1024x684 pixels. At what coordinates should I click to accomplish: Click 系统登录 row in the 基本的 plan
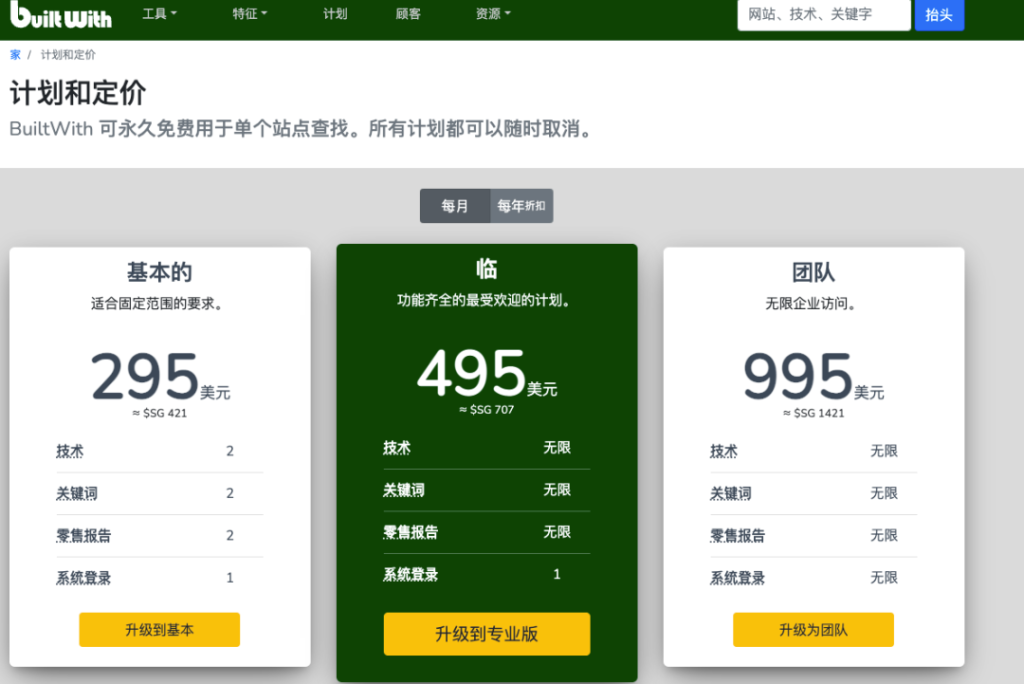[159, 578]
